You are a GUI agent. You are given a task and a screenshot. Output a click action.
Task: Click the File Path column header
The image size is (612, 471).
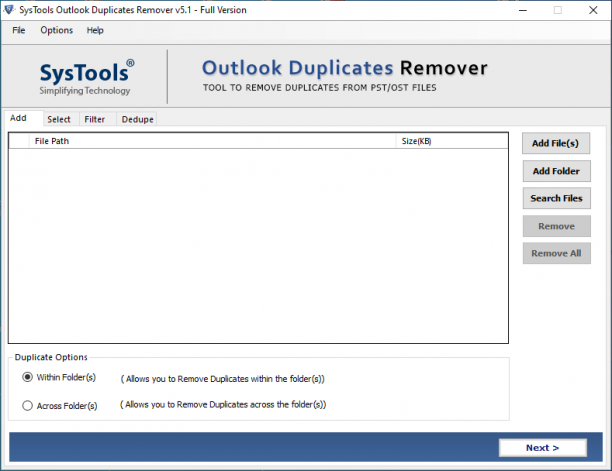tap(212, 141)
